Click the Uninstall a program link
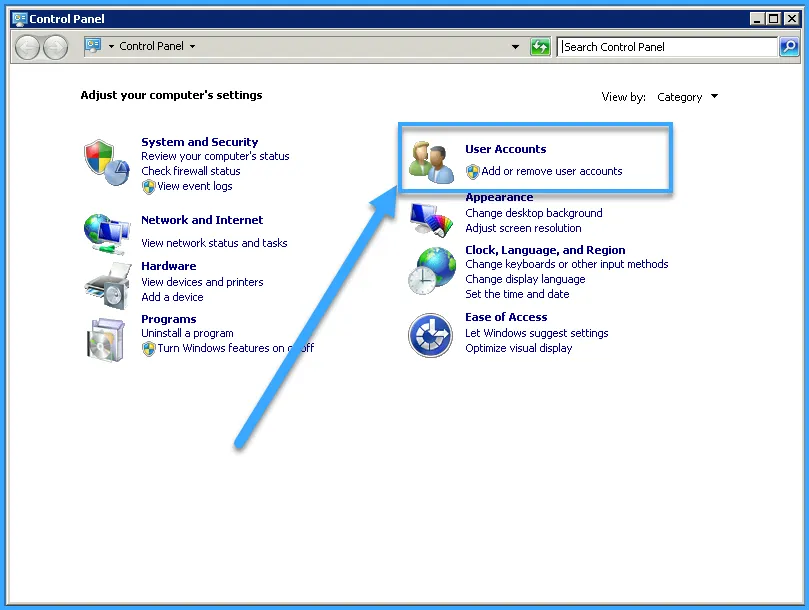The image size is (809, 610). pyautogui.click(x=187, y=333)
